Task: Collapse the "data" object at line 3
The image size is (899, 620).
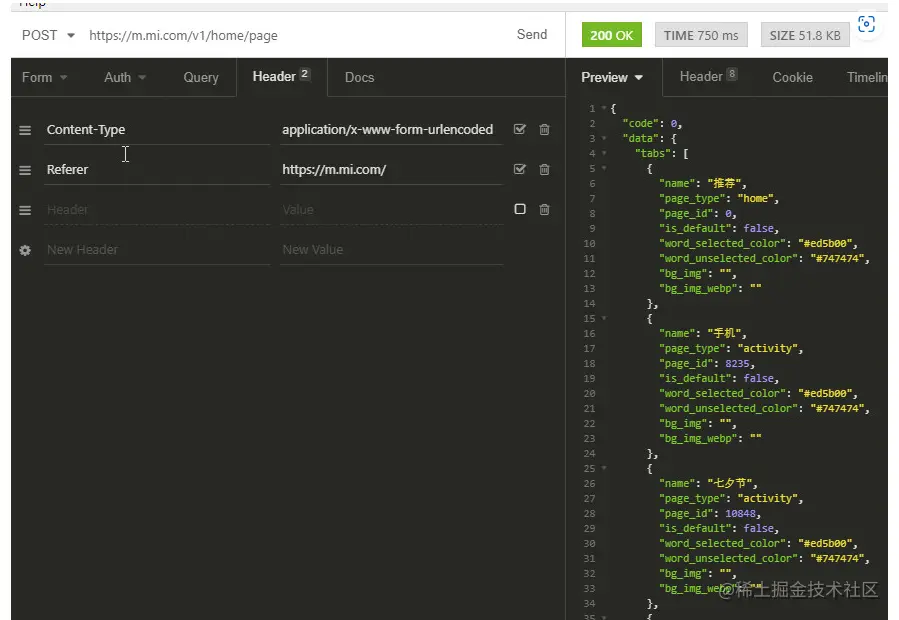Action: click(x=604, y=138)
